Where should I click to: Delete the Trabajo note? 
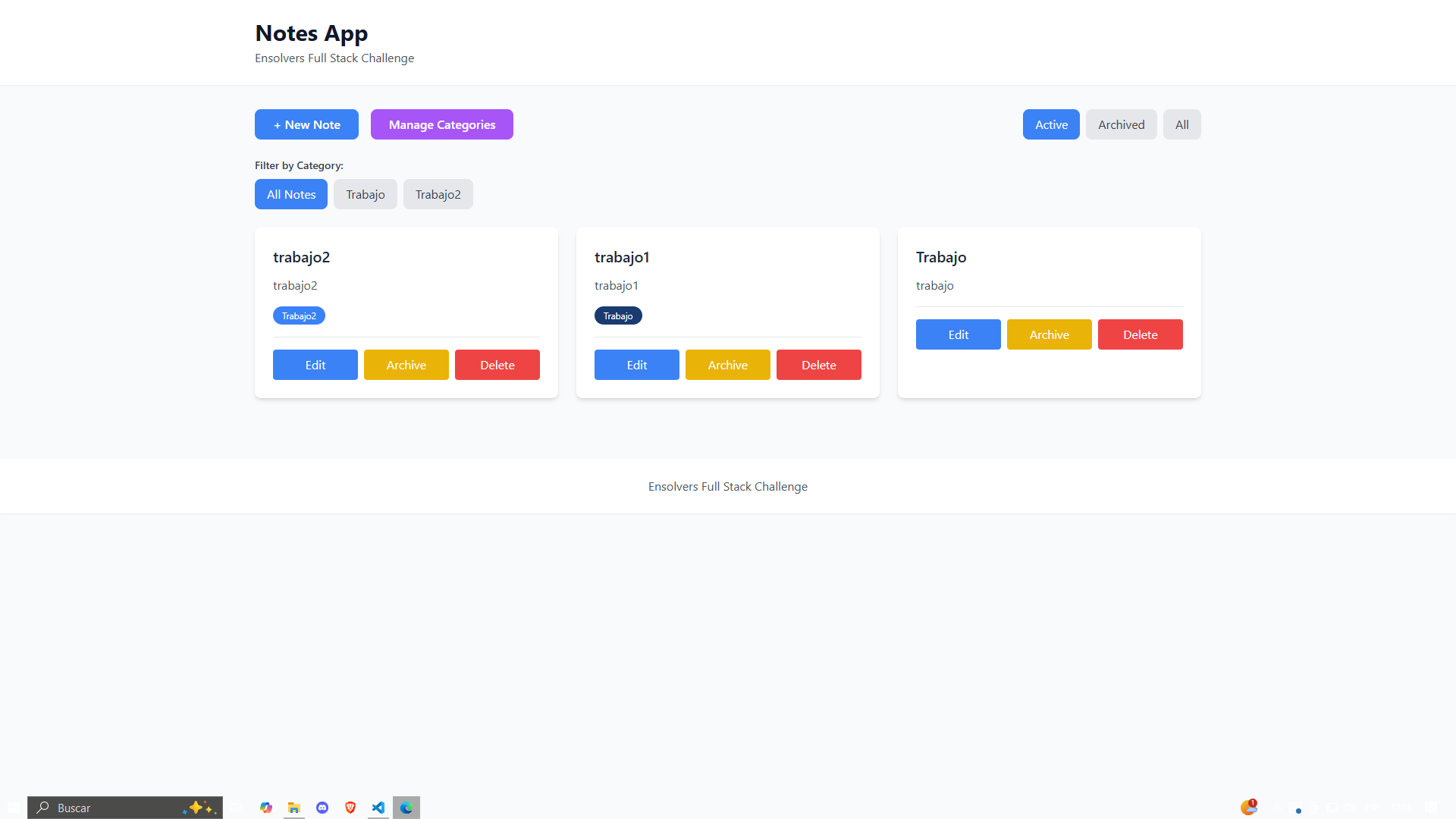[x=1141, y=334]
